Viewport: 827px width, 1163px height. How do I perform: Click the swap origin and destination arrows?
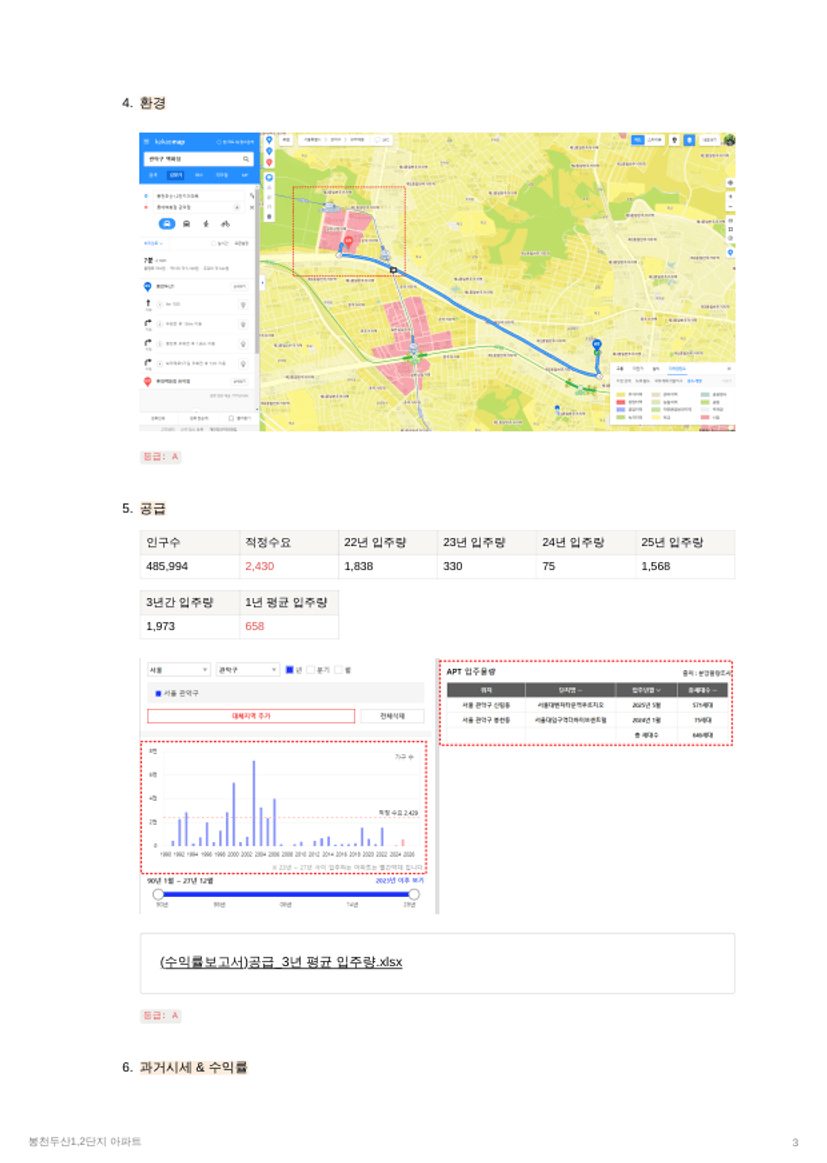click(x=251, y=196)
